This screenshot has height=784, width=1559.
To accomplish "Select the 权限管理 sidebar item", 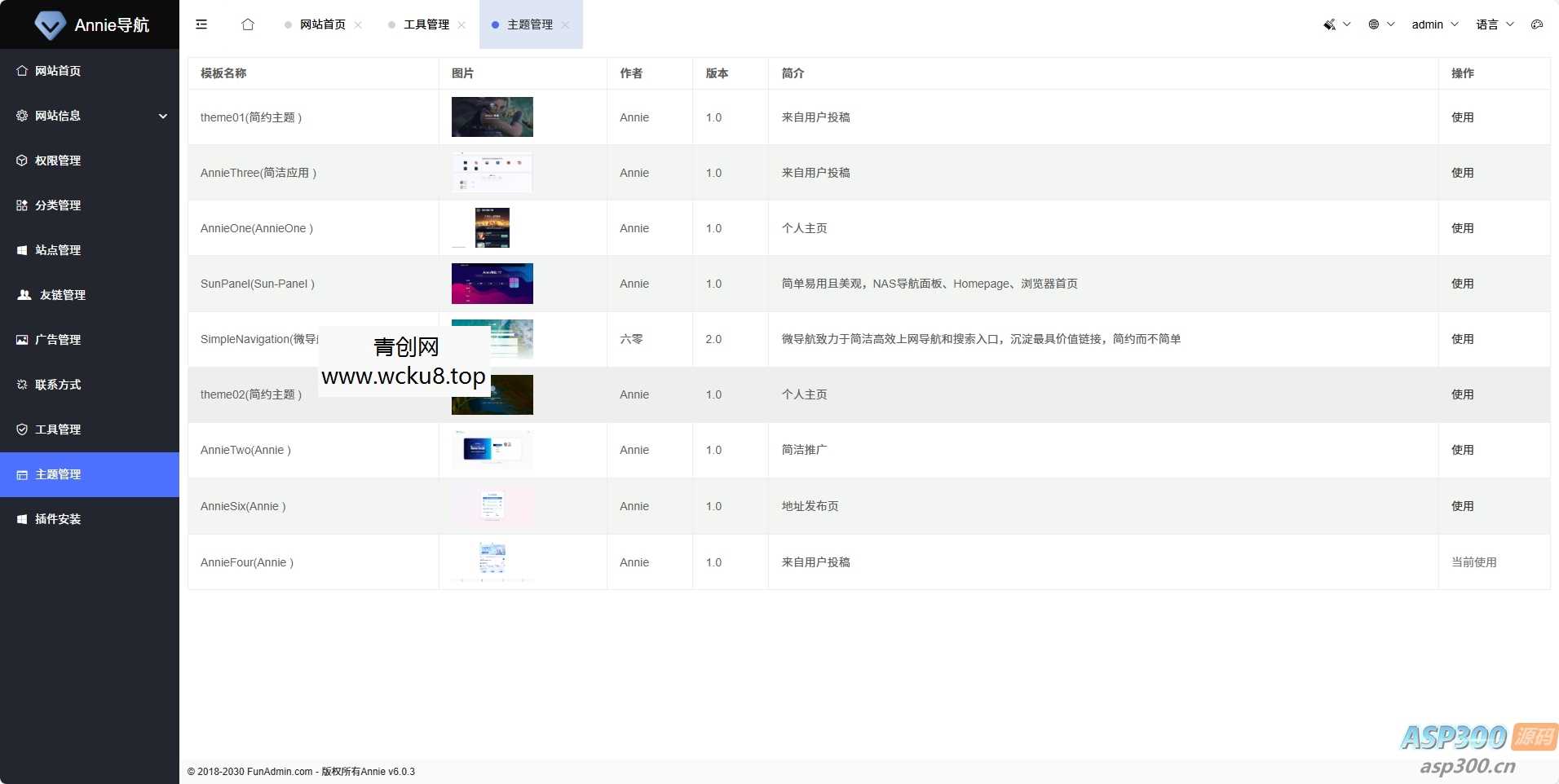I will tap(58, 161).
